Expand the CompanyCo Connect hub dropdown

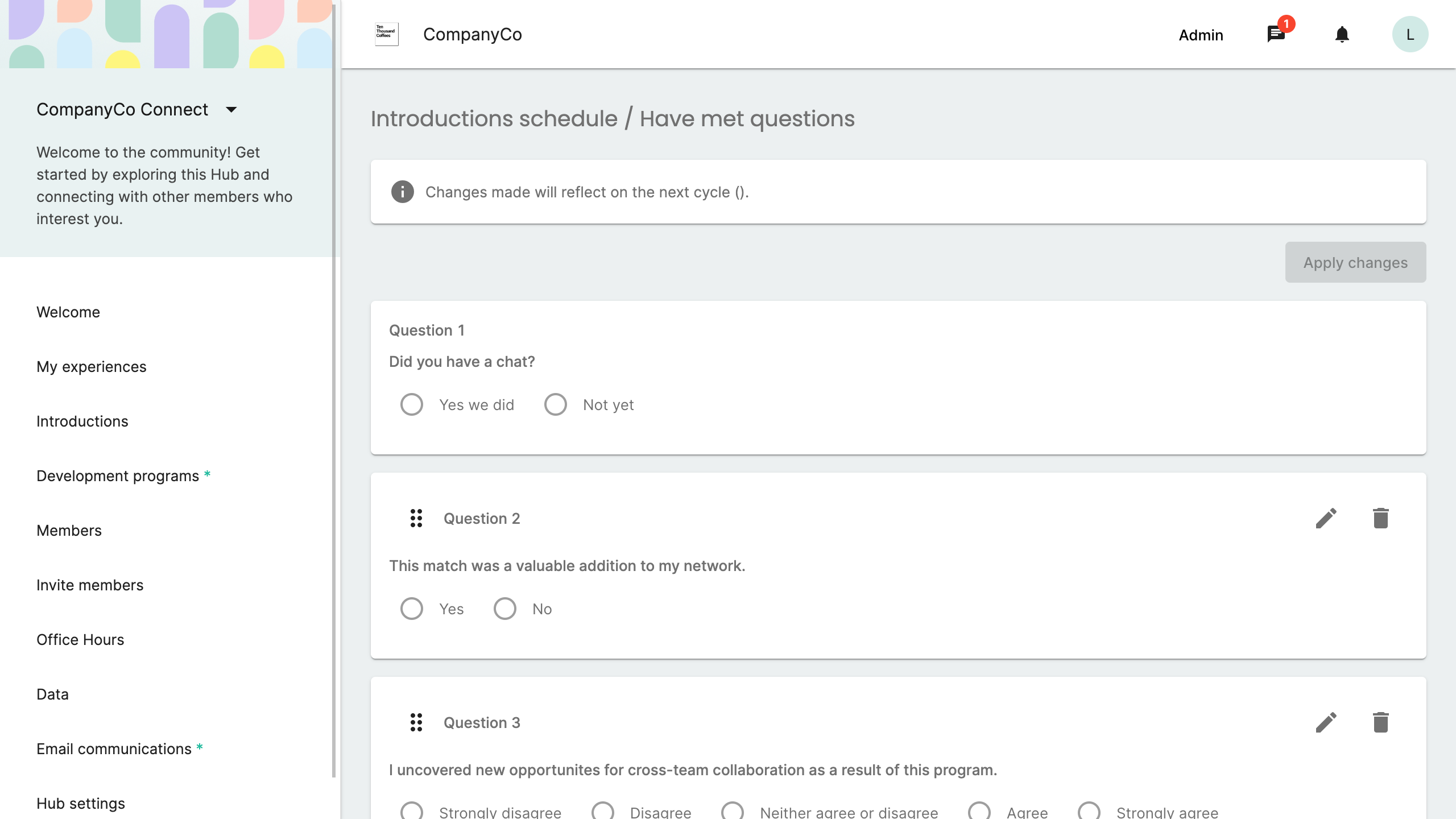tap(231, 110)
